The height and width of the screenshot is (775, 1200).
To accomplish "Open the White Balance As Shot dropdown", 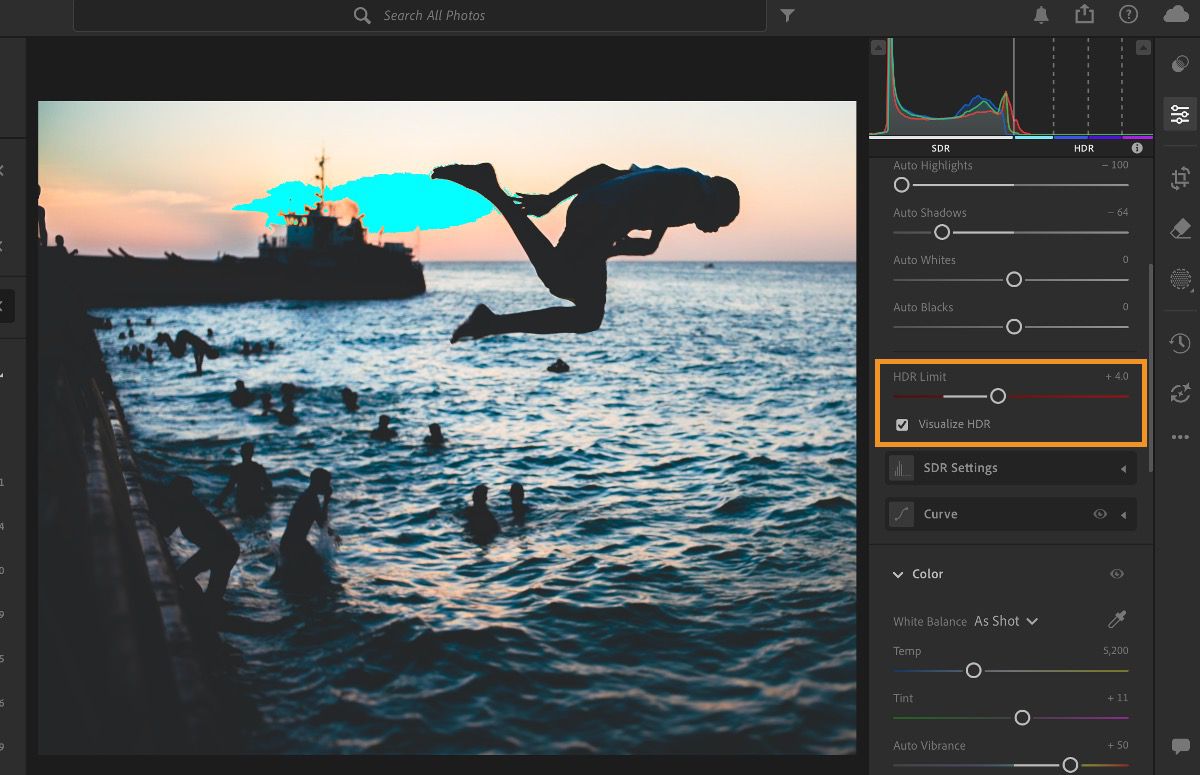I will pyautogui.click(x=1003, y=621).
